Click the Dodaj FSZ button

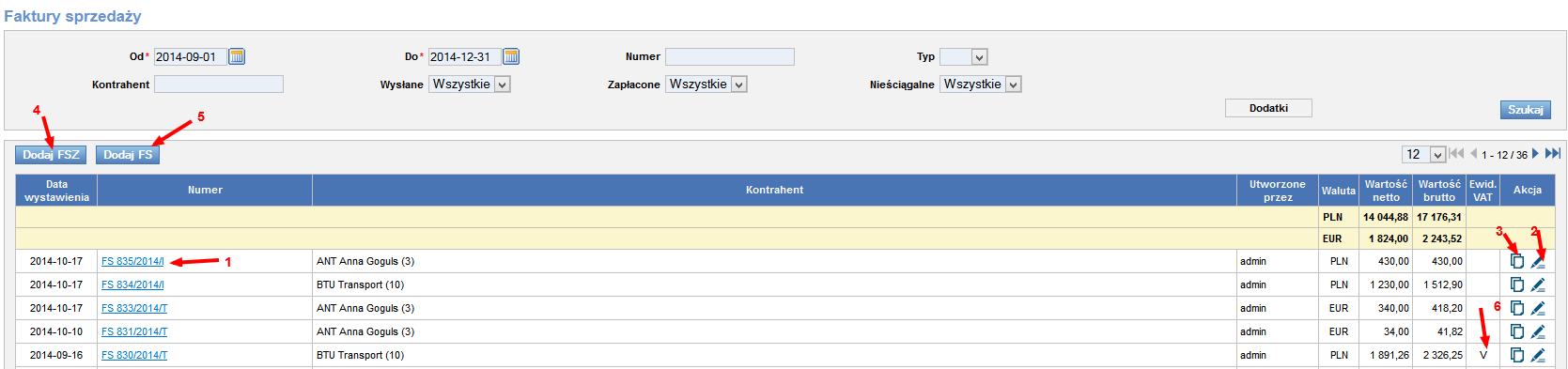(x=51, y=155)
